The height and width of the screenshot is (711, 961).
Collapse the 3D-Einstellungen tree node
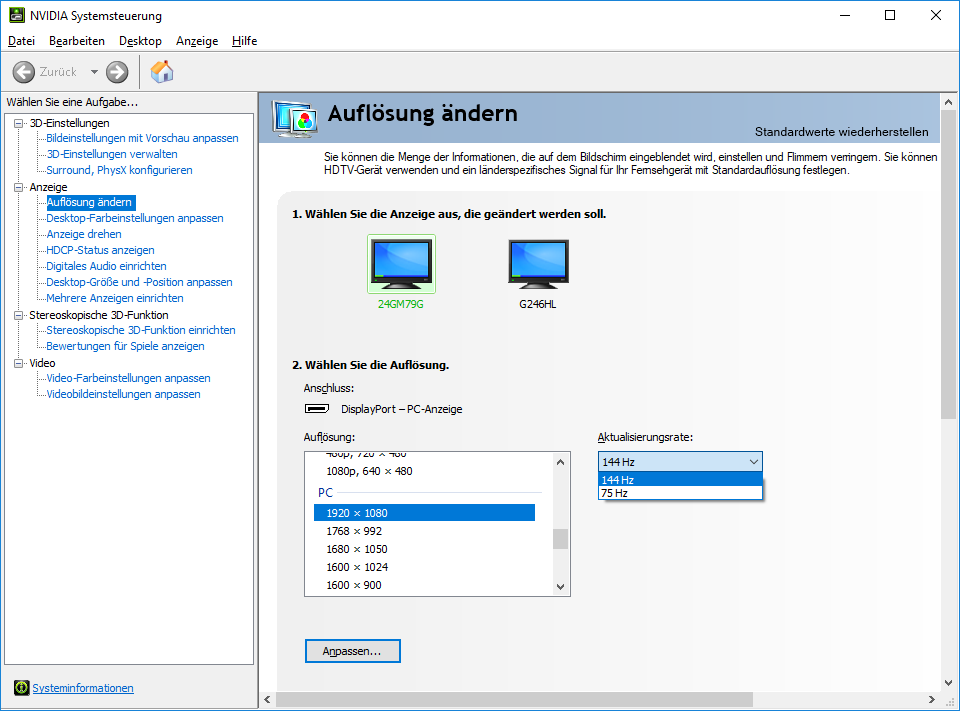(x=18, y=123)
